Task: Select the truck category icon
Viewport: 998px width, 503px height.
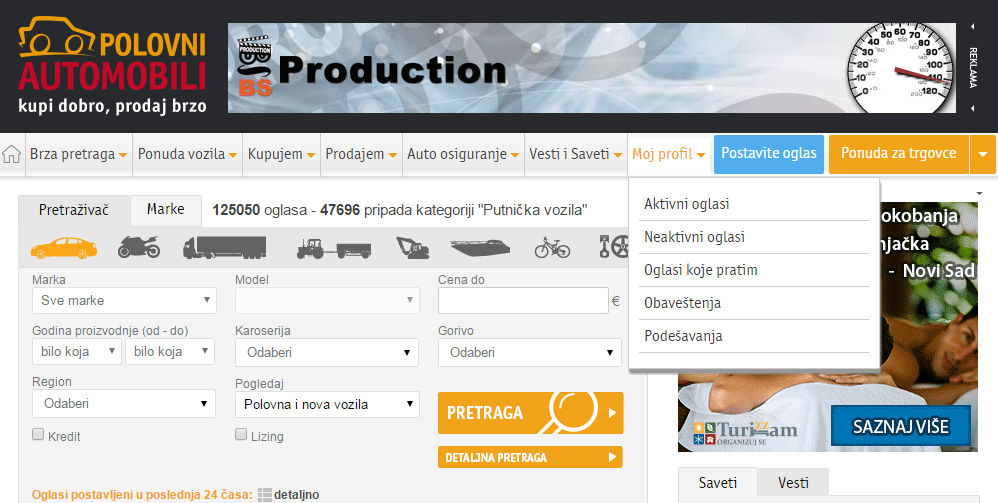Action: (x=224, y=248)
